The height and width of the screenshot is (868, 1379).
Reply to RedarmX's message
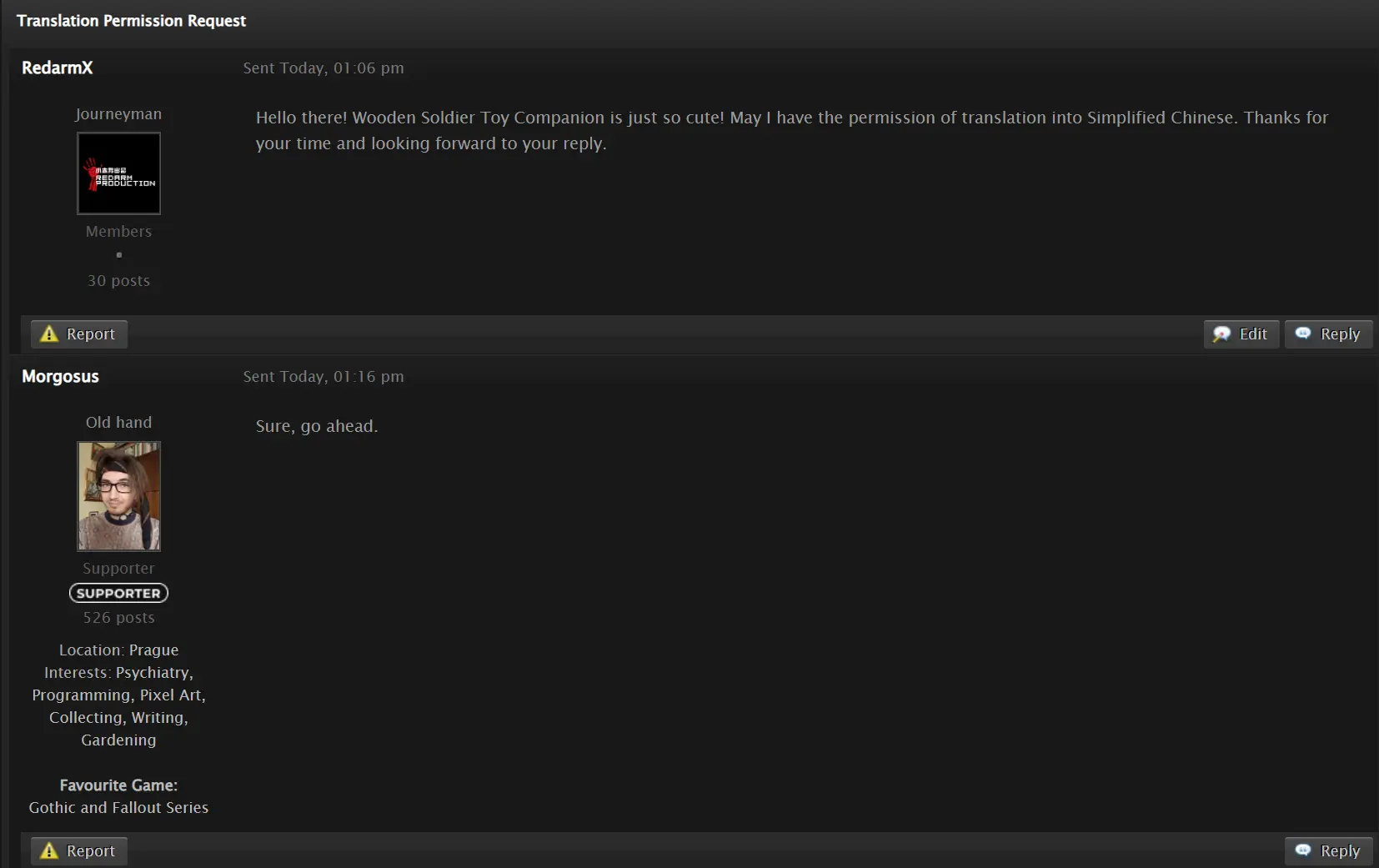pos(1328,334)
